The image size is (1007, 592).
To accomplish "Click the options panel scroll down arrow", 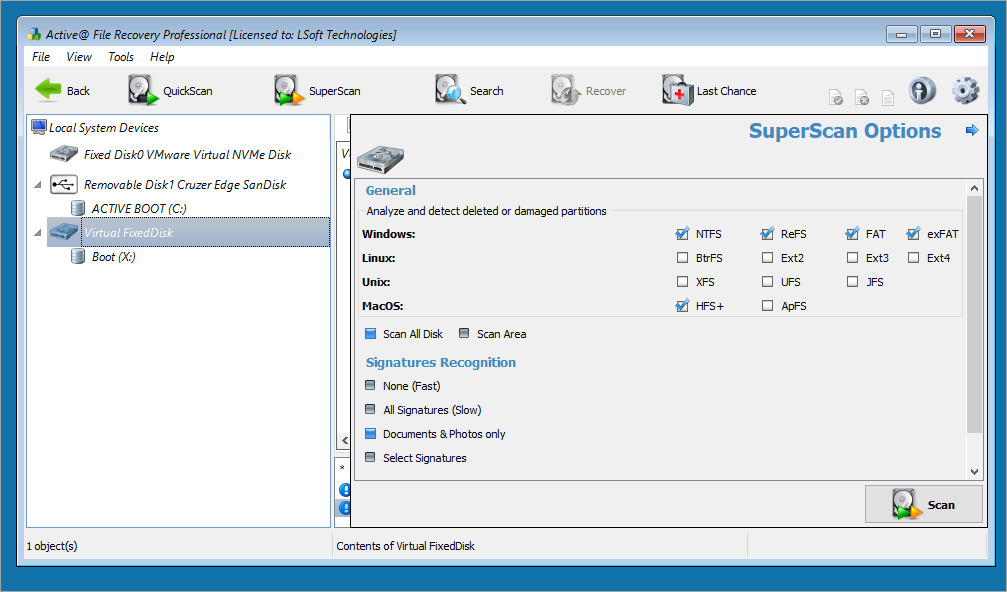I will point(974,471).
